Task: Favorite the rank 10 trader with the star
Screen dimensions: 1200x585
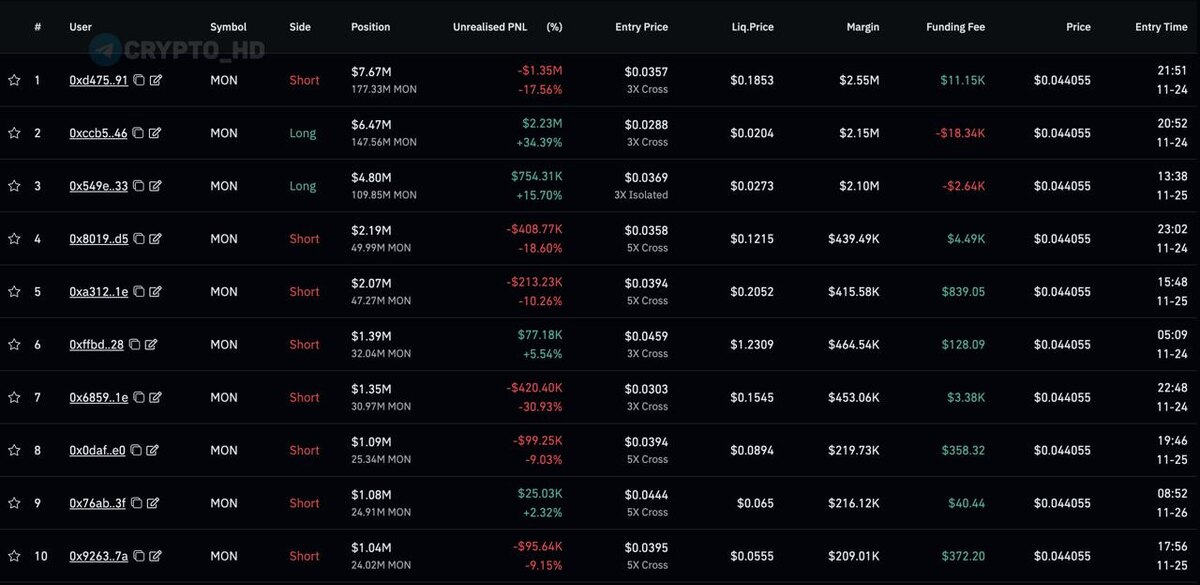Action: pos(14,557)
